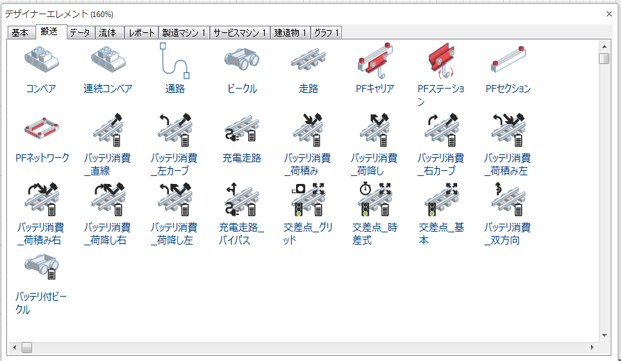The height and width of the screenshot is (361, 621).
Task: Click the vertical scrollbar down arrow
Action: pos(604,335)
